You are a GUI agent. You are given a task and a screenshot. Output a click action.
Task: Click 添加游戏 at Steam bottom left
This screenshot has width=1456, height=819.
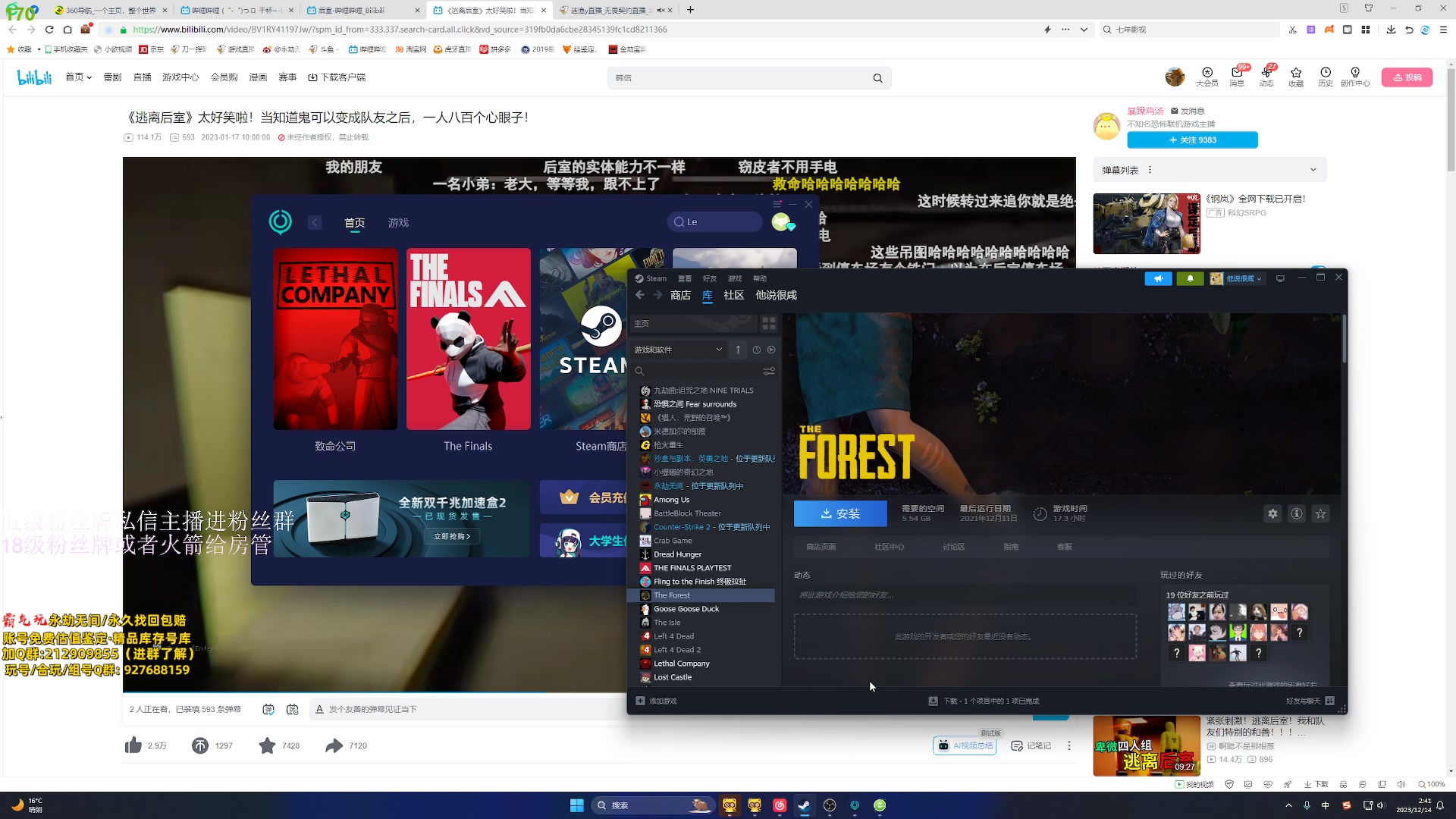click(657, 701)
